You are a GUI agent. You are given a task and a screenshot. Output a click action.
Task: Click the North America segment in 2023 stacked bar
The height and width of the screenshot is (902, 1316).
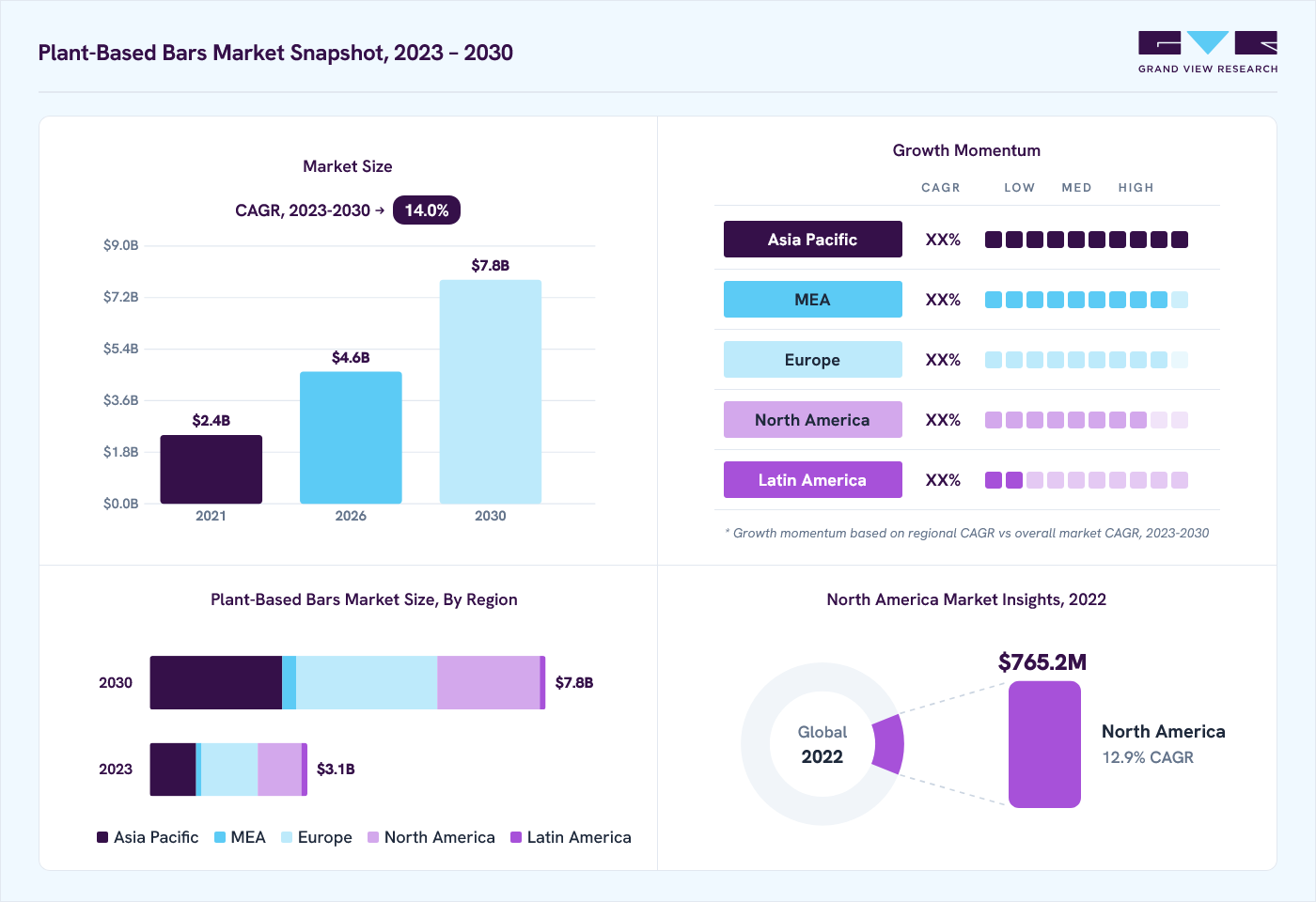[280, 770]
